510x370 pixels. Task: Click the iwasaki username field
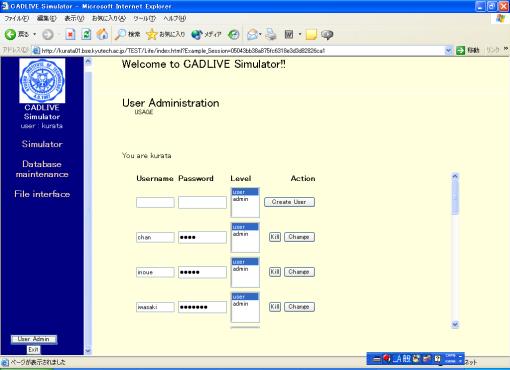coord(155,307)
